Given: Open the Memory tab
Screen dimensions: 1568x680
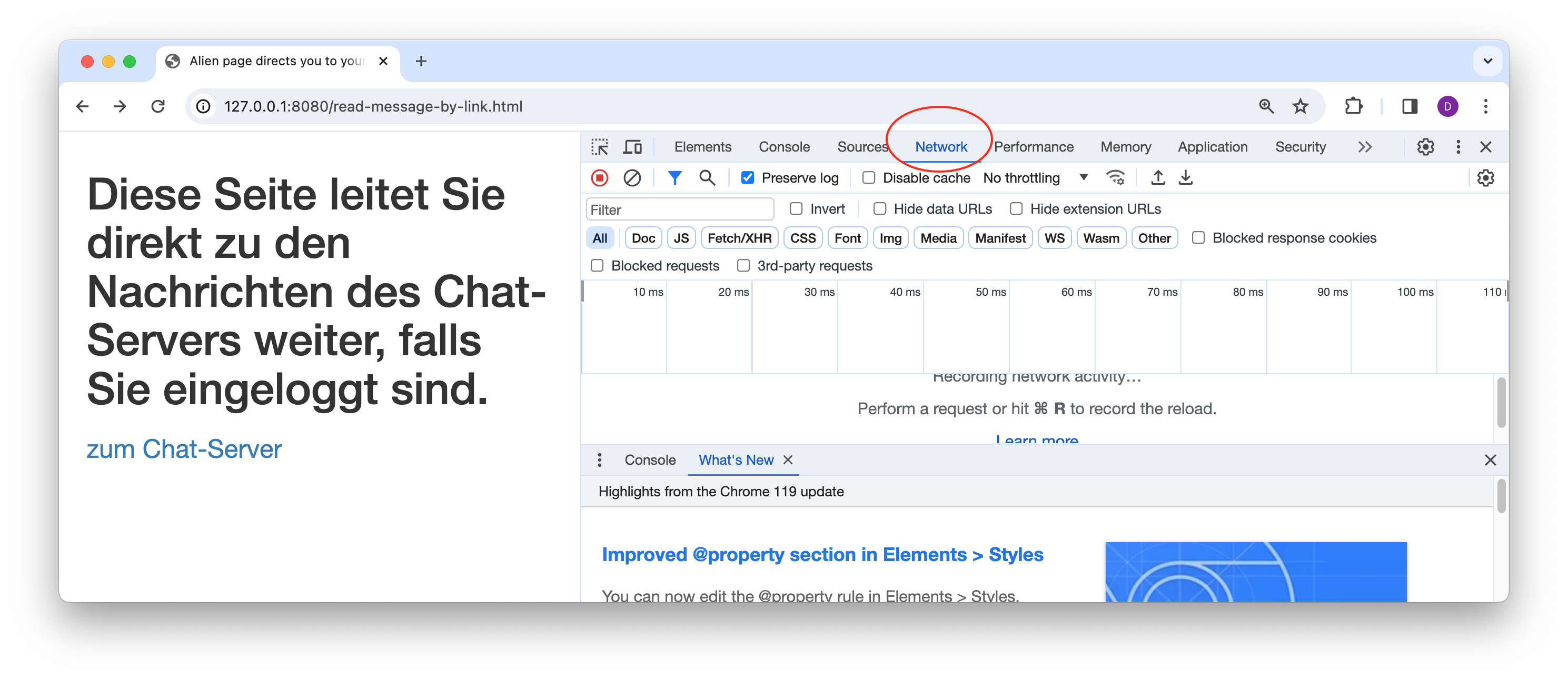Looking at the screenshot, I should [x=1126, y=147].
